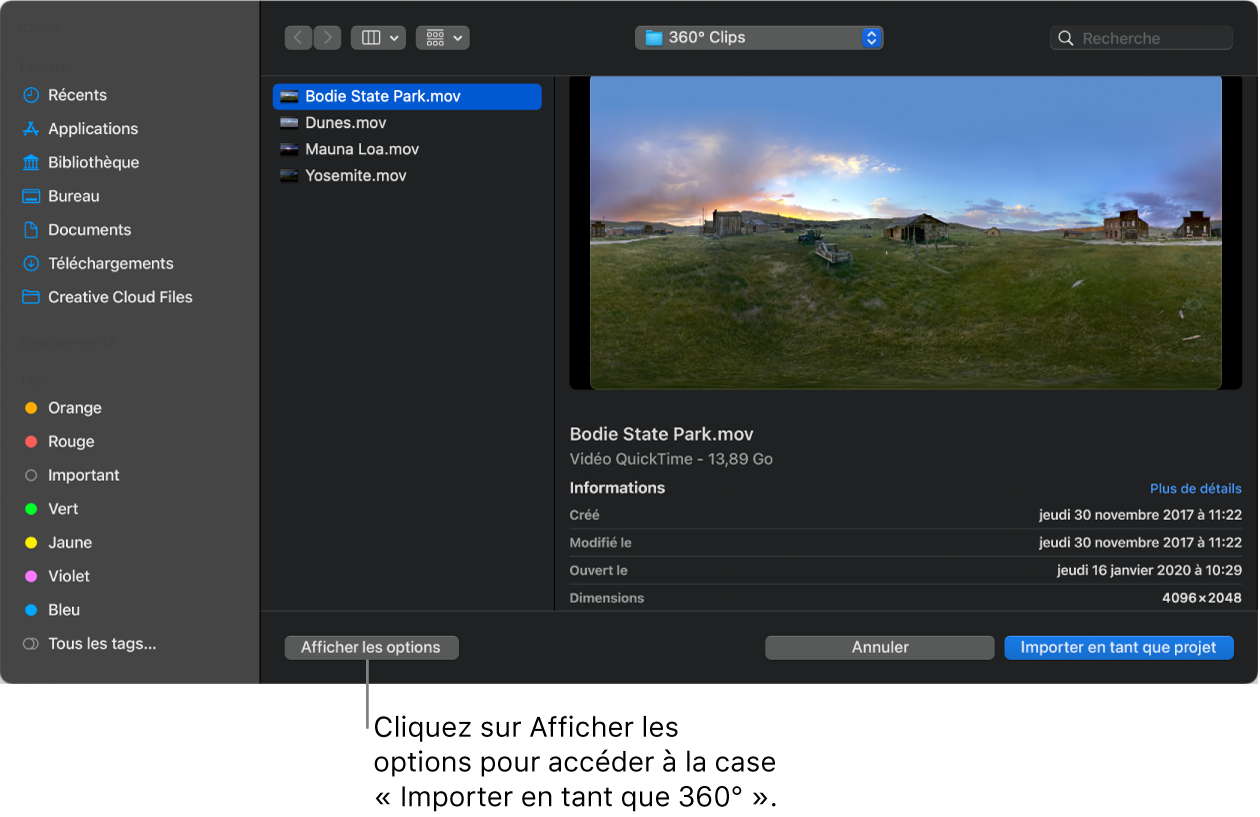
Task: Go forward using the forward arrow
Action: click(x=327, y=37)
